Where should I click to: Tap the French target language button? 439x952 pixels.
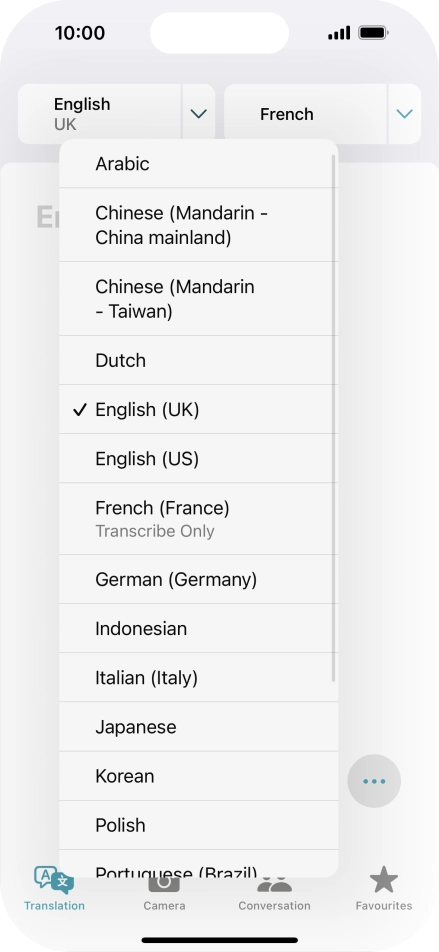pyautogui.click(x=305, y=114)
